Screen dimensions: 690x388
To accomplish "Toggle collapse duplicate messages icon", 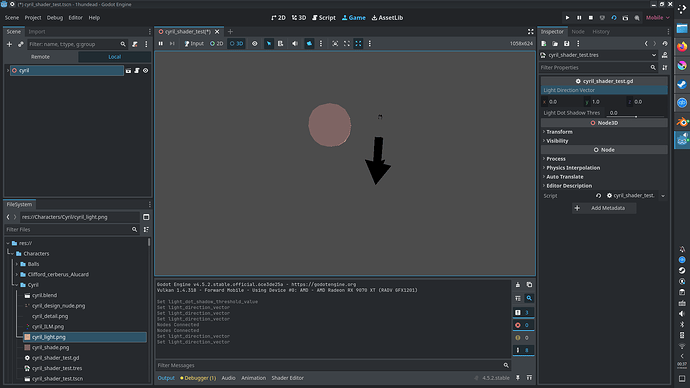I will 518,298.
